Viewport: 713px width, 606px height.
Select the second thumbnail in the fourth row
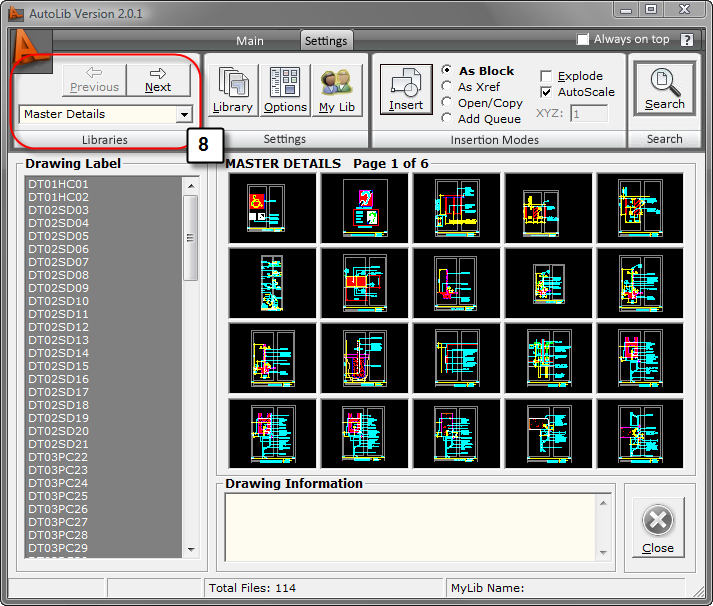click(365, 434)
